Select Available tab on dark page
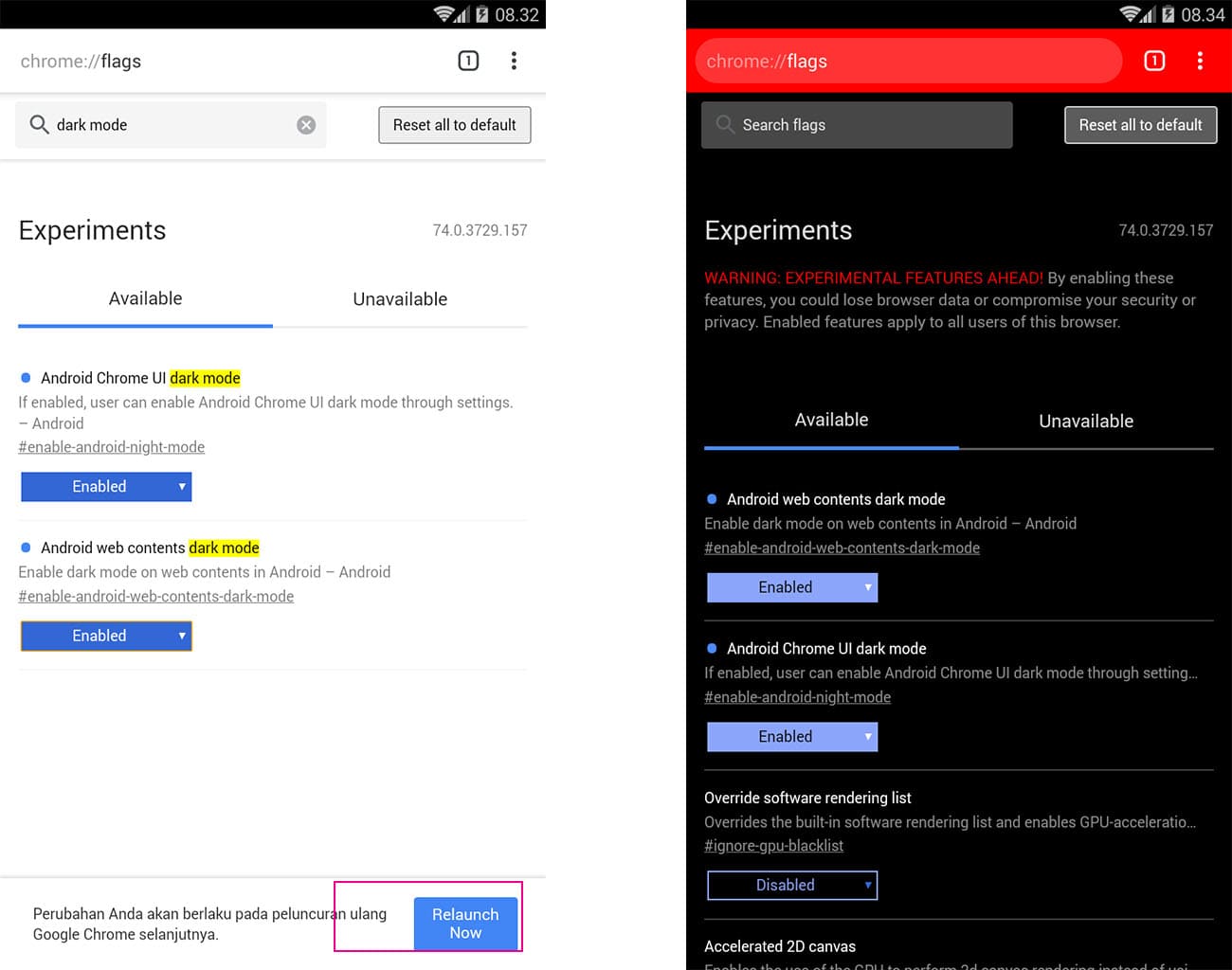 click(x=831, y=421)
